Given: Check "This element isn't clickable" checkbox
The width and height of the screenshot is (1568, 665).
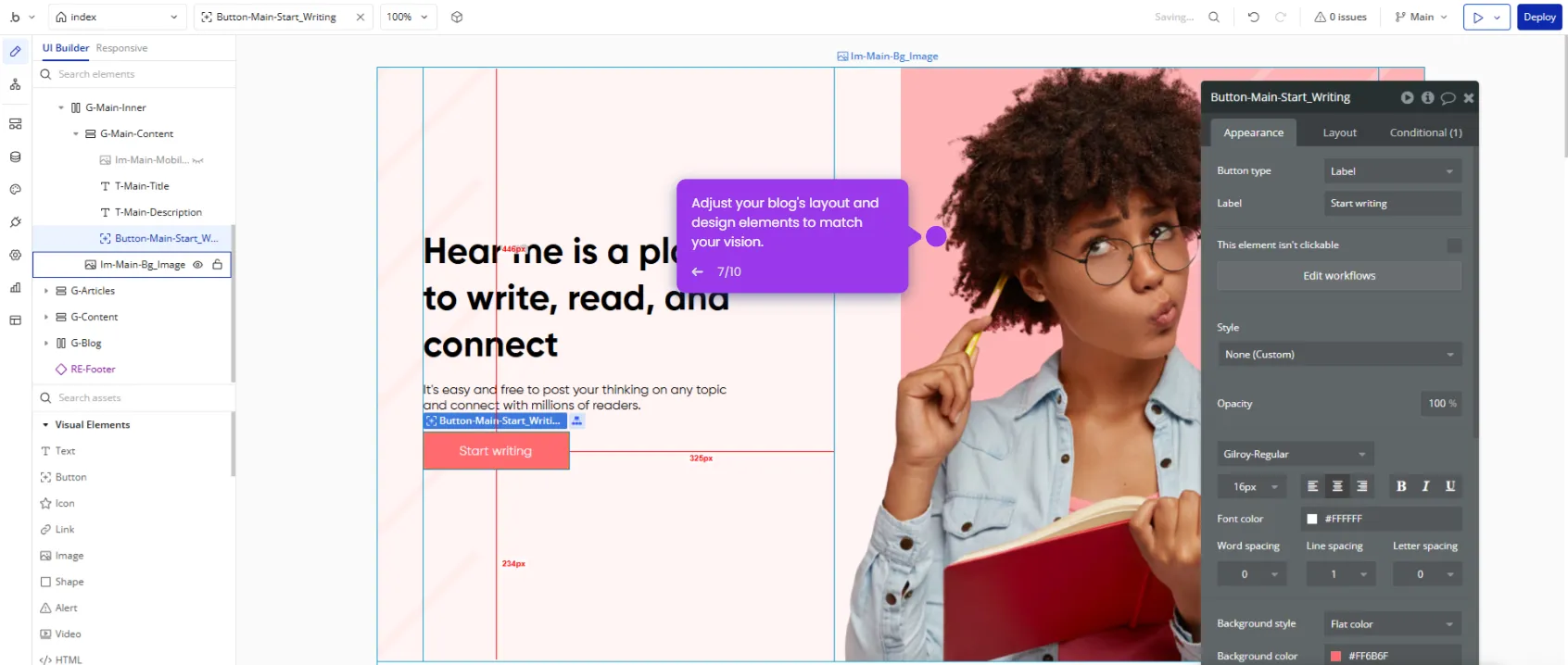Looking at the screenshot, I should click(x=1454, y=245).
